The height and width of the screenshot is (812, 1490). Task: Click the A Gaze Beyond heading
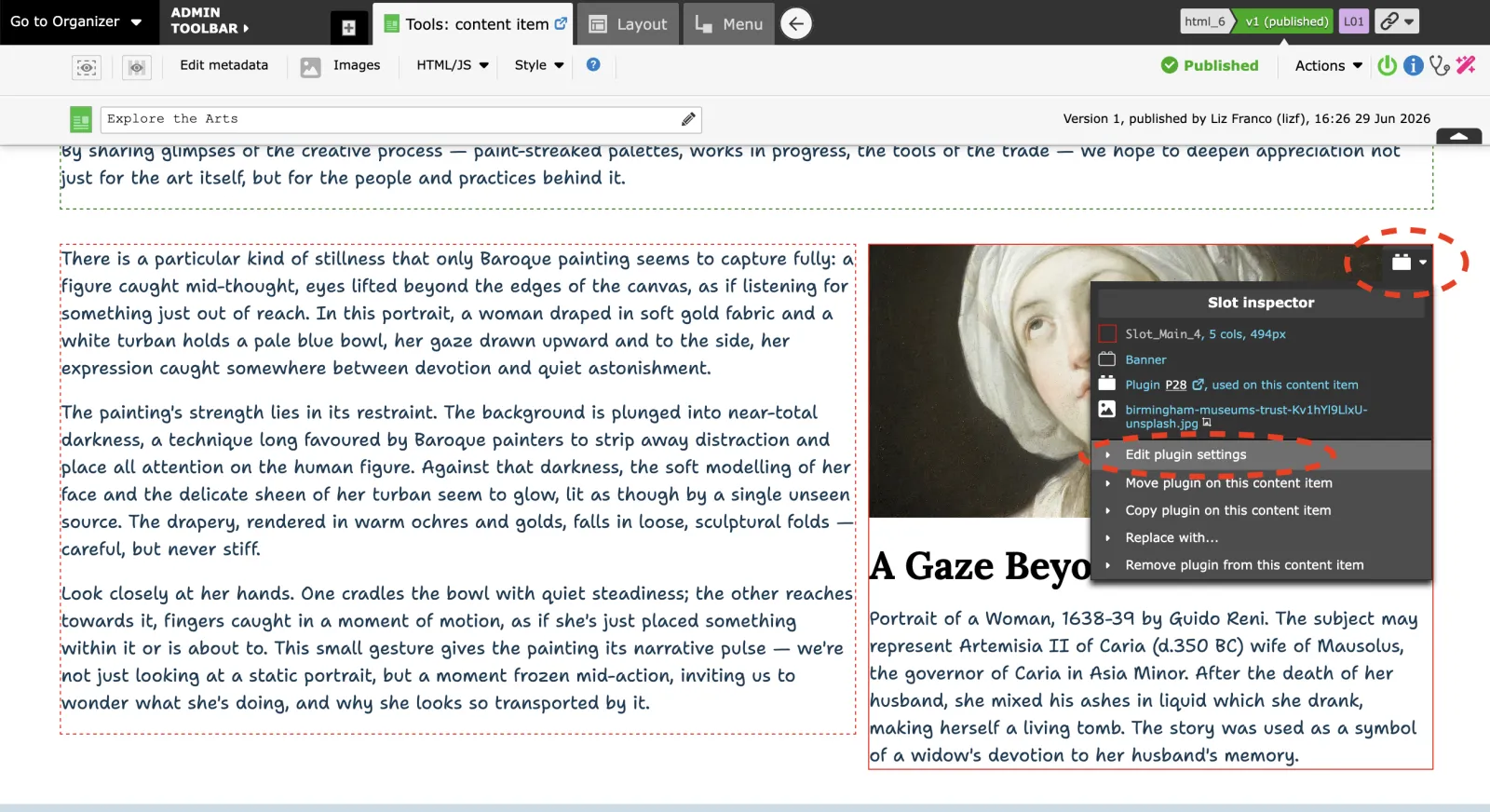[980, 566]
